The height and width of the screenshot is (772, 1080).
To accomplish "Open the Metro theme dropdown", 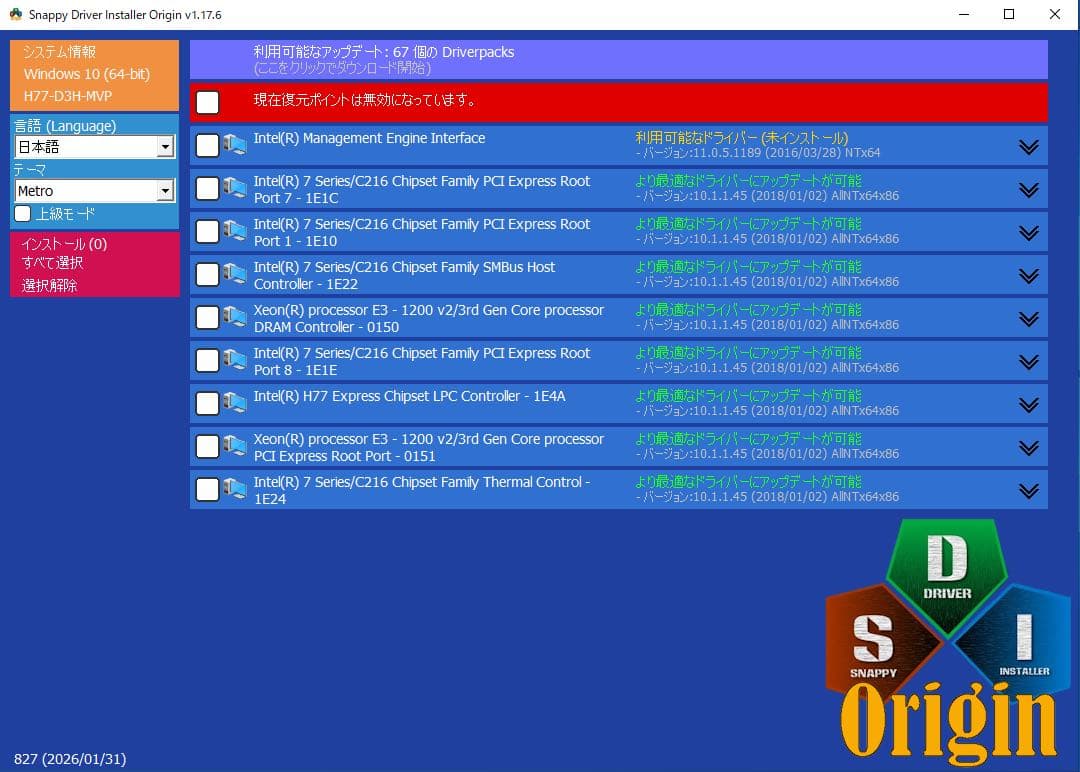I will (x=95, y=191).
